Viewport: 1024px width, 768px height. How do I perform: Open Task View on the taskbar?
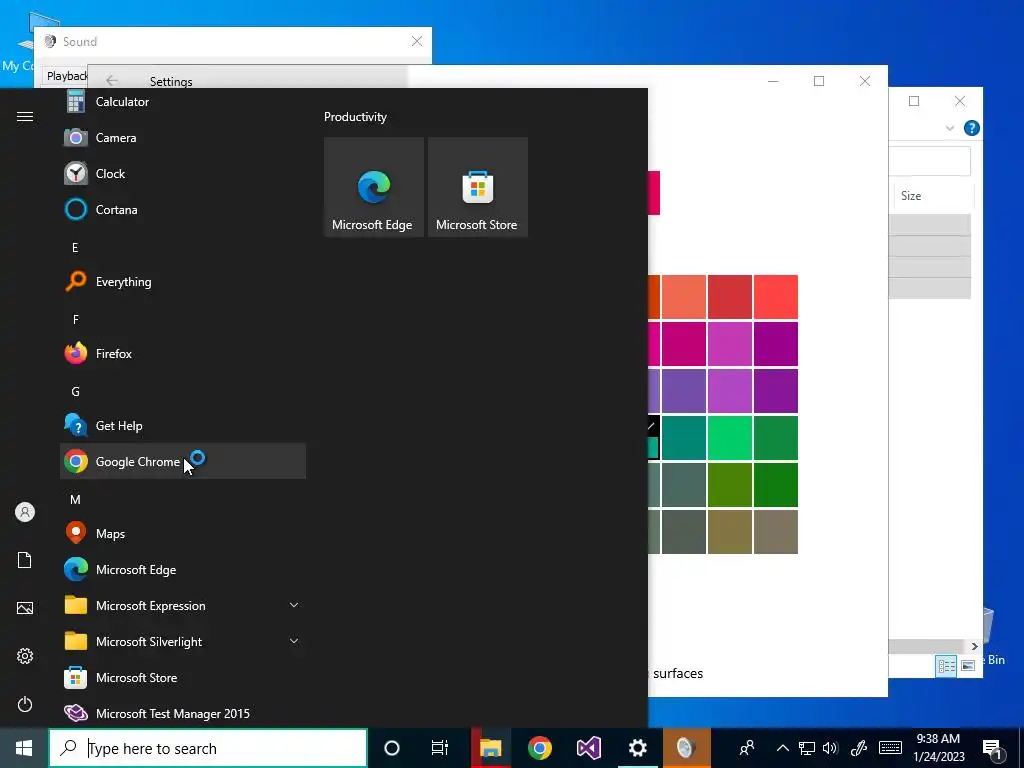(x=440, y=748)
